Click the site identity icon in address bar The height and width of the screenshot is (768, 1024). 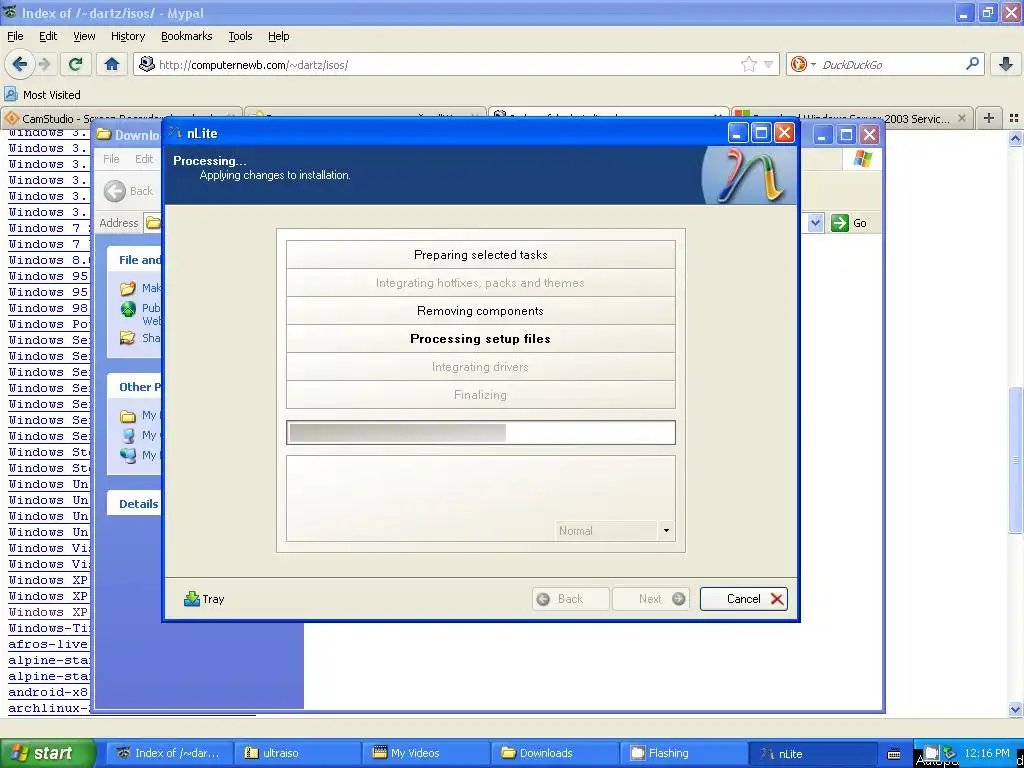pyautogui.click(x=147, y=64)
